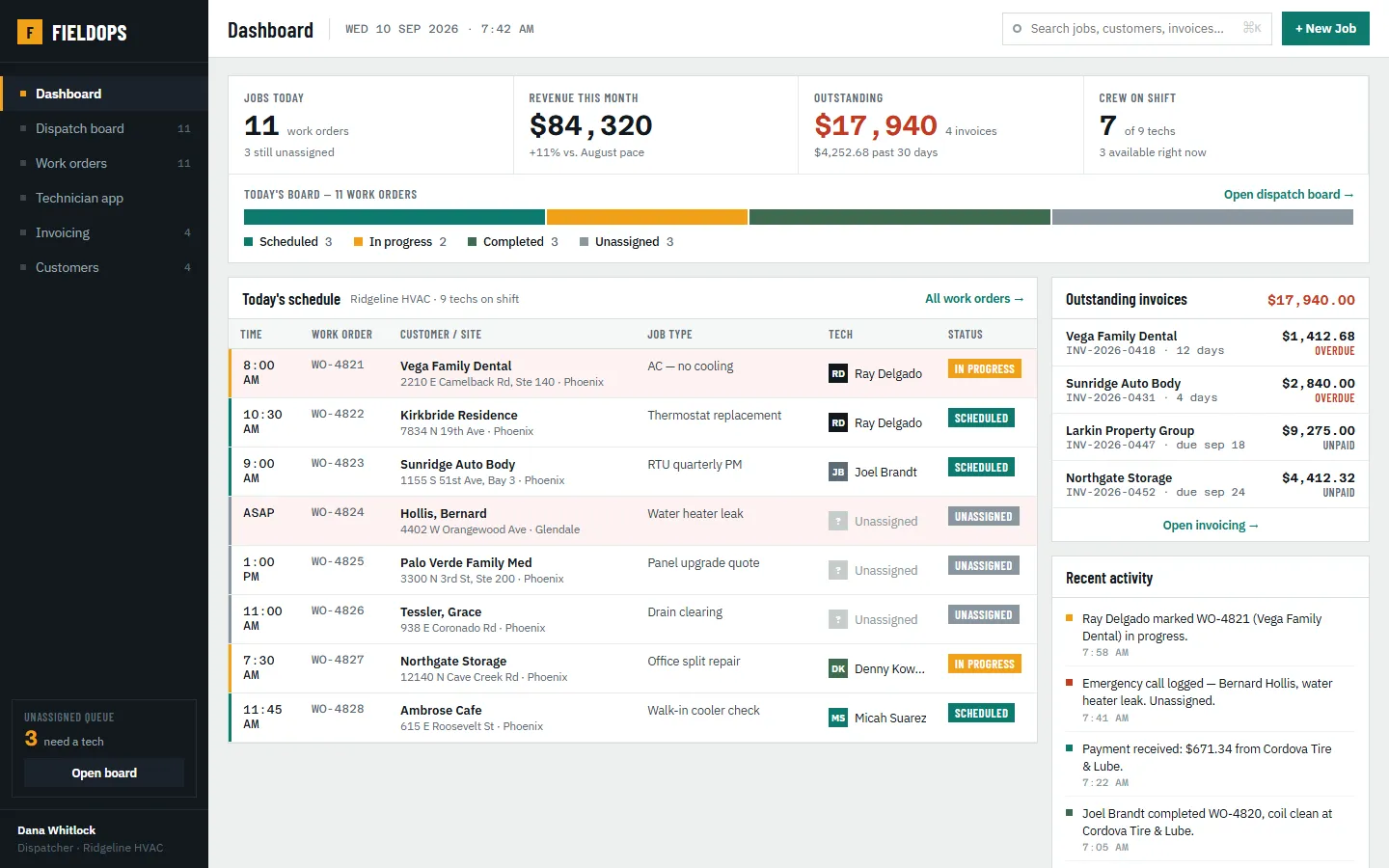Screen dimensions: 1389x868
Task: Click Palo Verde Family Med customer name
Action: [466, 563]
